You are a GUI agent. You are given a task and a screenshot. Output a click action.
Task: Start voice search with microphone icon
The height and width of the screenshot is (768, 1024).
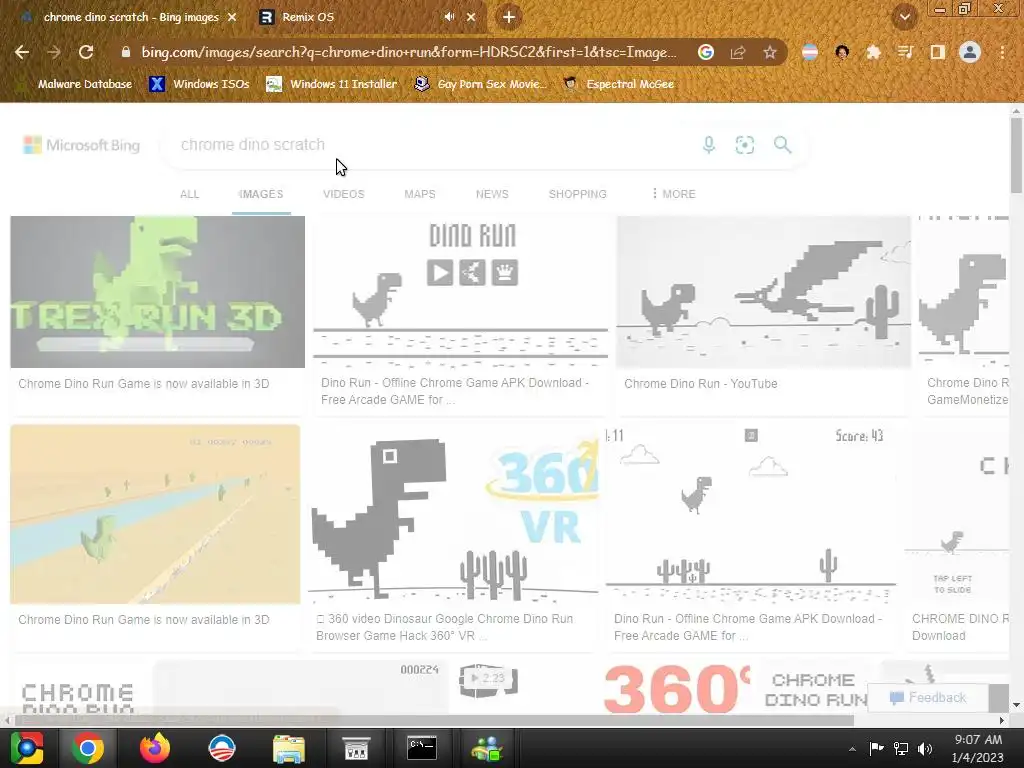709,144
